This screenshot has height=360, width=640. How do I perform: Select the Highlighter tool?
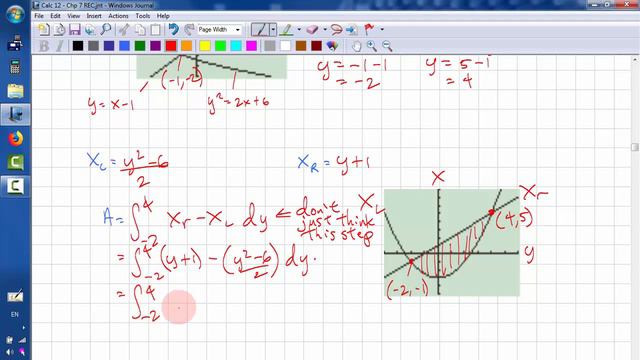(x=287, y=29)
